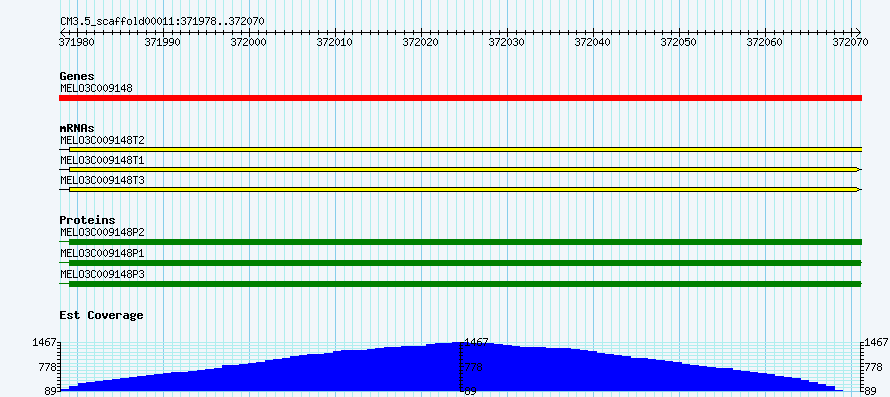
Task: Open the MELO3C009148T3 mRNA label
Action: coord(103,180)
